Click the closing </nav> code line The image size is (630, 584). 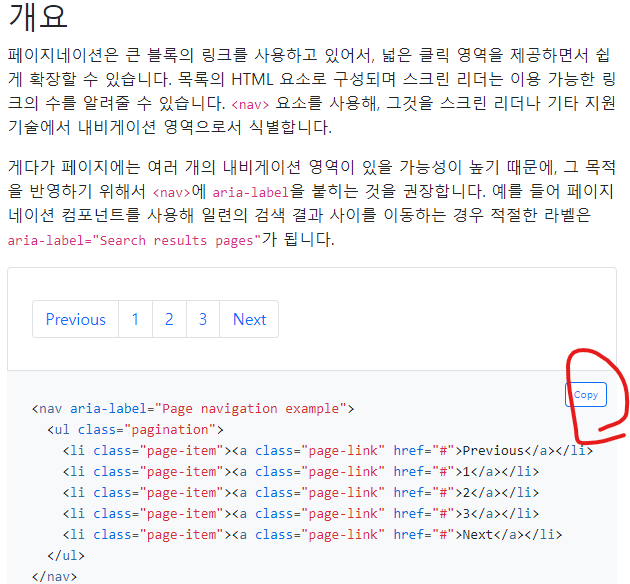pos(54,576)
